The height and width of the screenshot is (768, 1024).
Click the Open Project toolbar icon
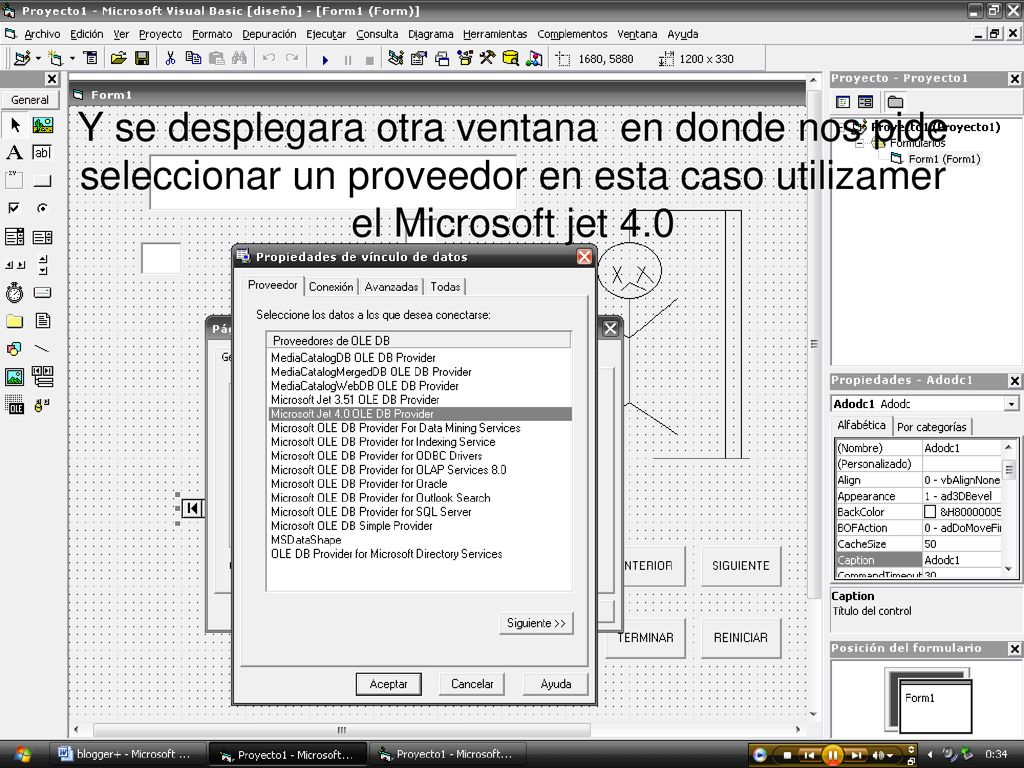[x=118, y=59]
